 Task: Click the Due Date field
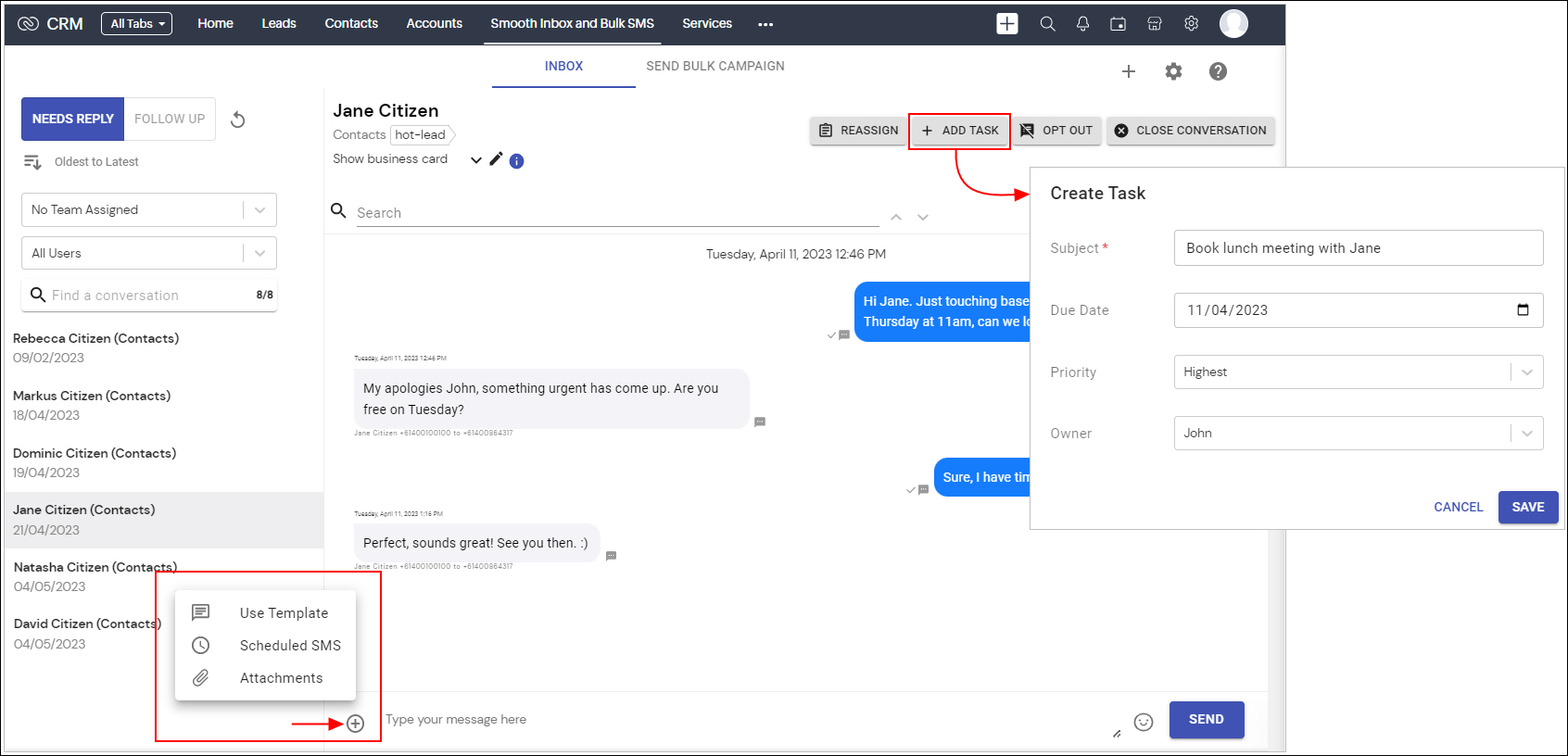[1359, 309]
